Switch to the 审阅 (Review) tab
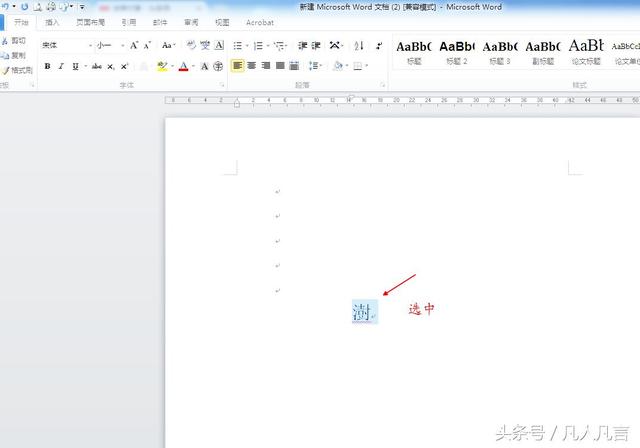 [191, 22]
